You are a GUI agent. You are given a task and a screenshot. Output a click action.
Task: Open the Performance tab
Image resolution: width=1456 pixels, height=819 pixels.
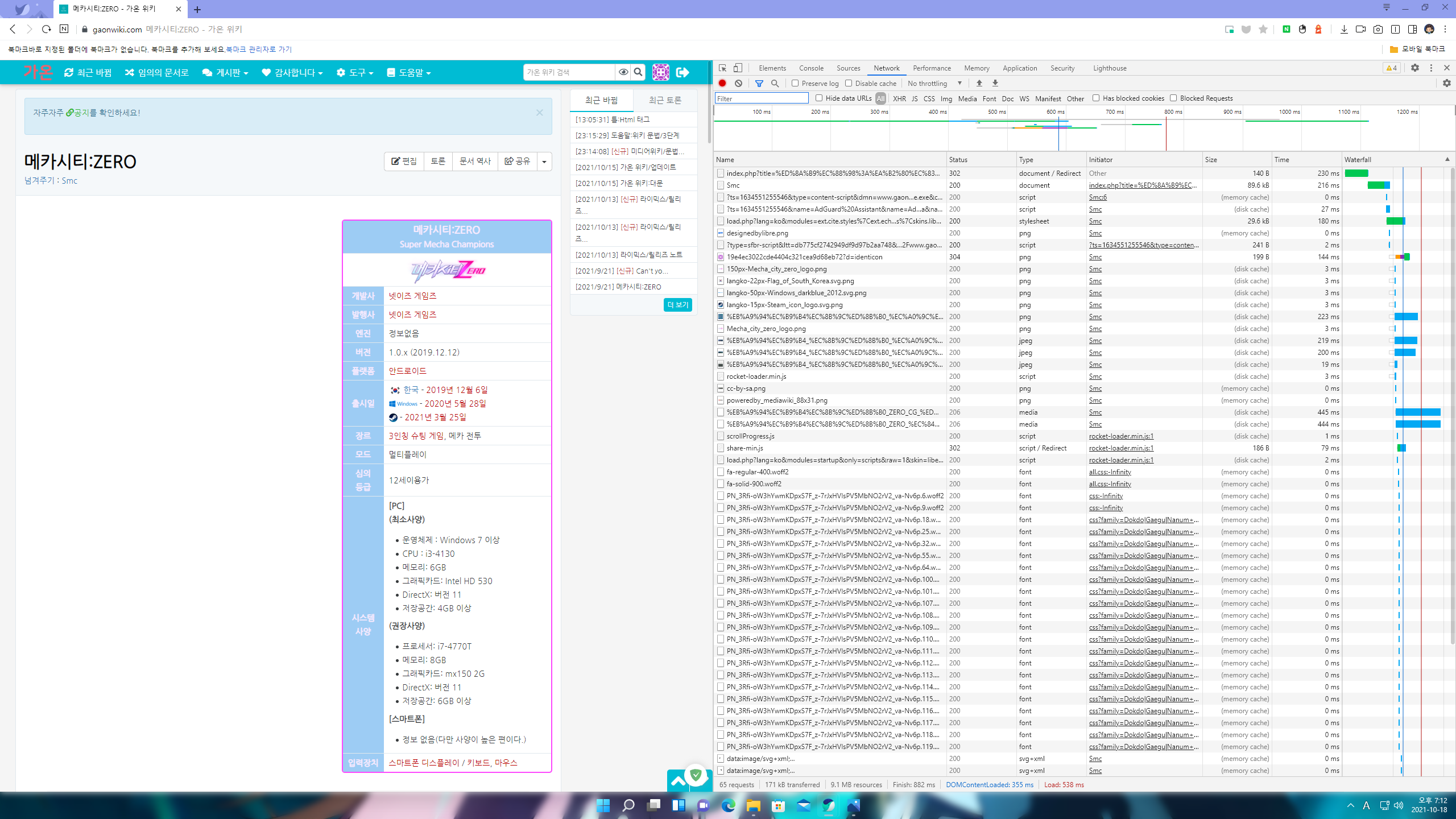click(x=932, y=68)
